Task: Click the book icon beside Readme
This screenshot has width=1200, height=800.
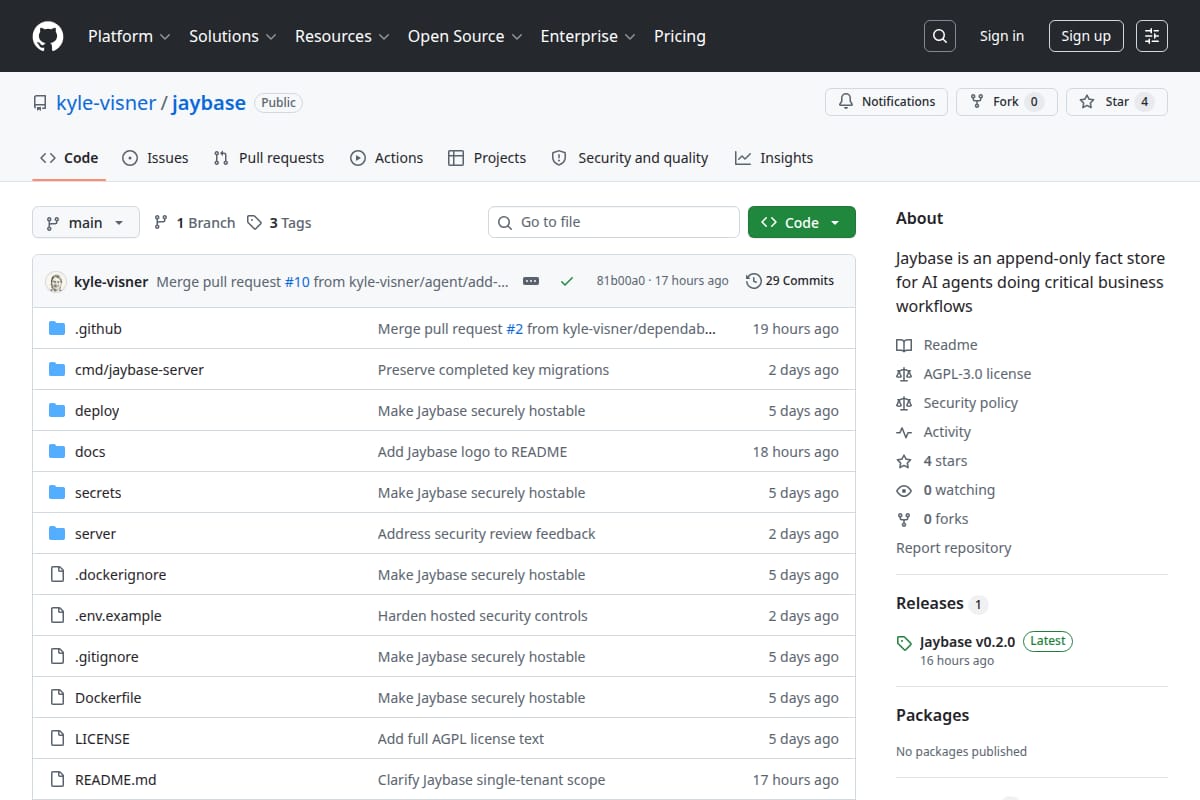Action: pos(904,345)
